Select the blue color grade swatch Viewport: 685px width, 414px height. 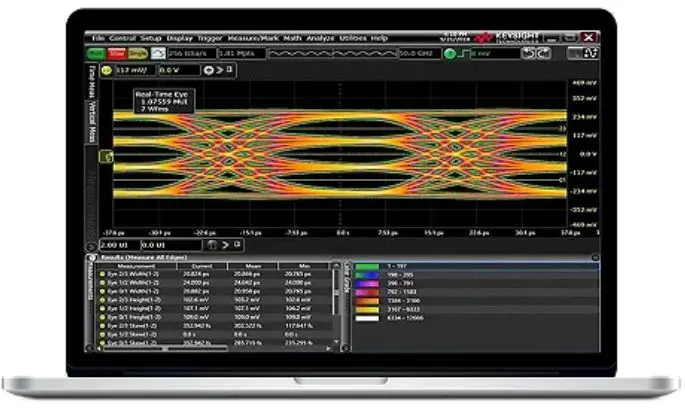[x=367, y=275]
